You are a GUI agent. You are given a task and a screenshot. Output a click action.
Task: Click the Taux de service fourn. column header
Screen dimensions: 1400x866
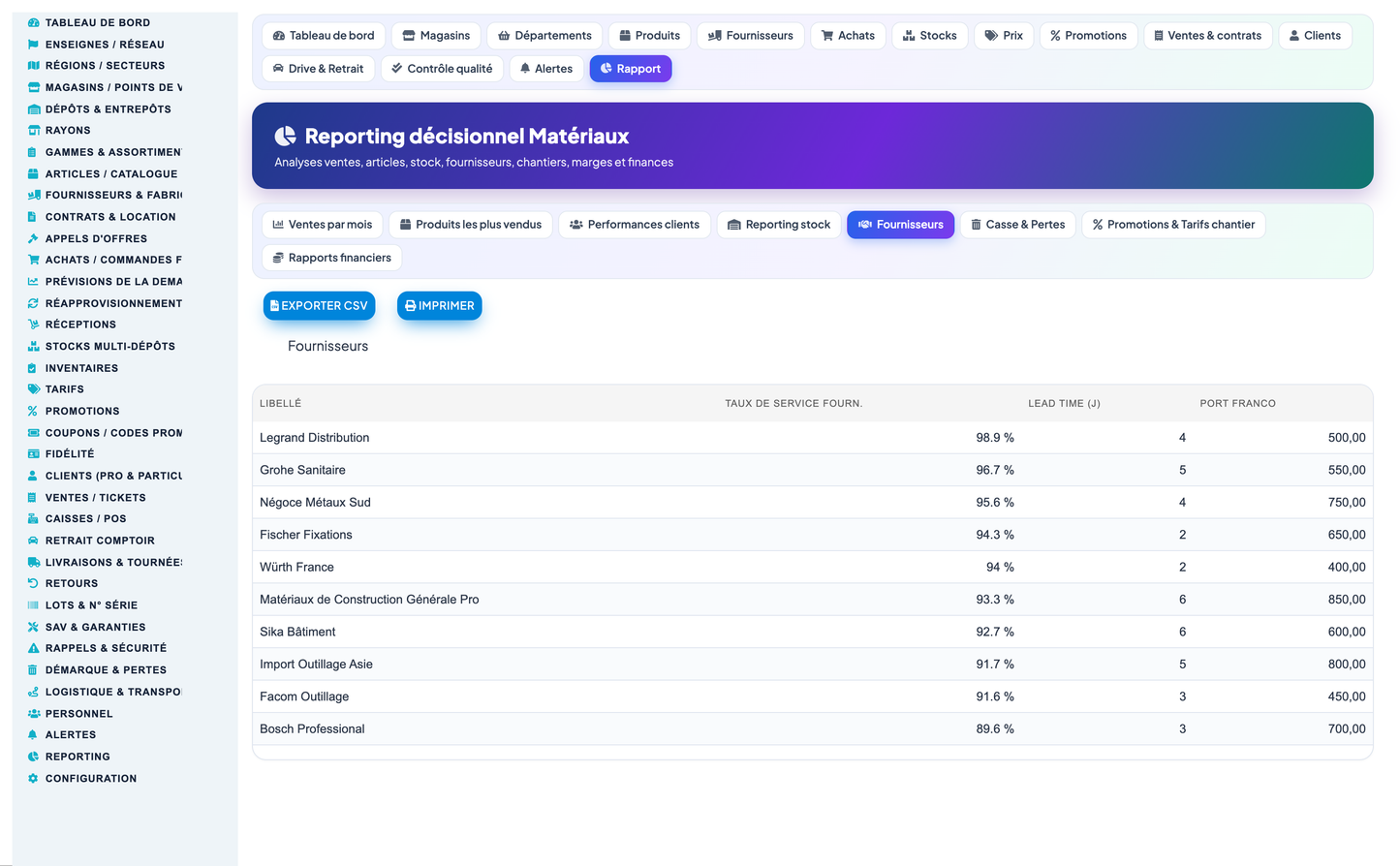tap(793, 404)
